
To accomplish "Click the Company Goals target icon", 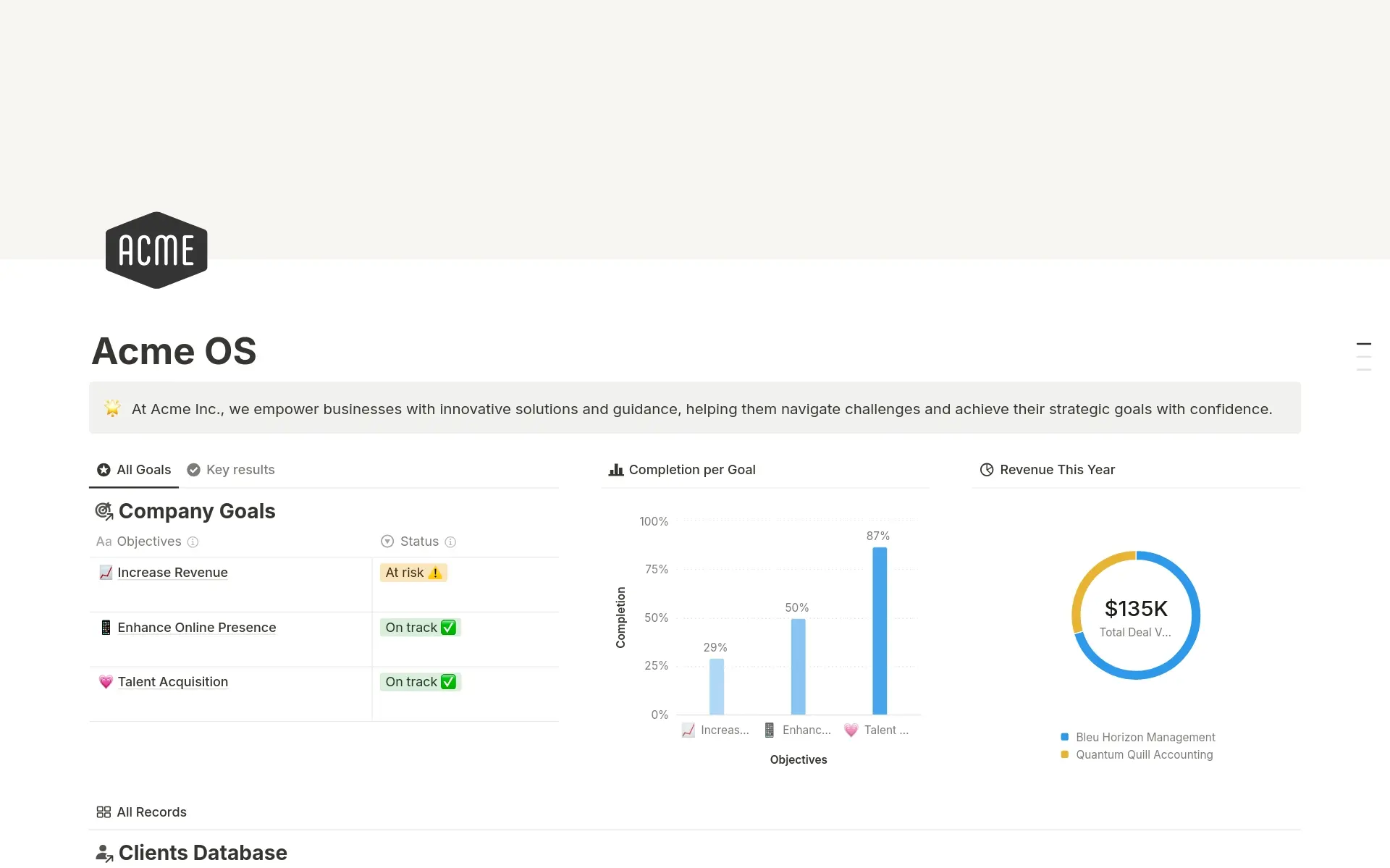I will [x=104, y=512].
